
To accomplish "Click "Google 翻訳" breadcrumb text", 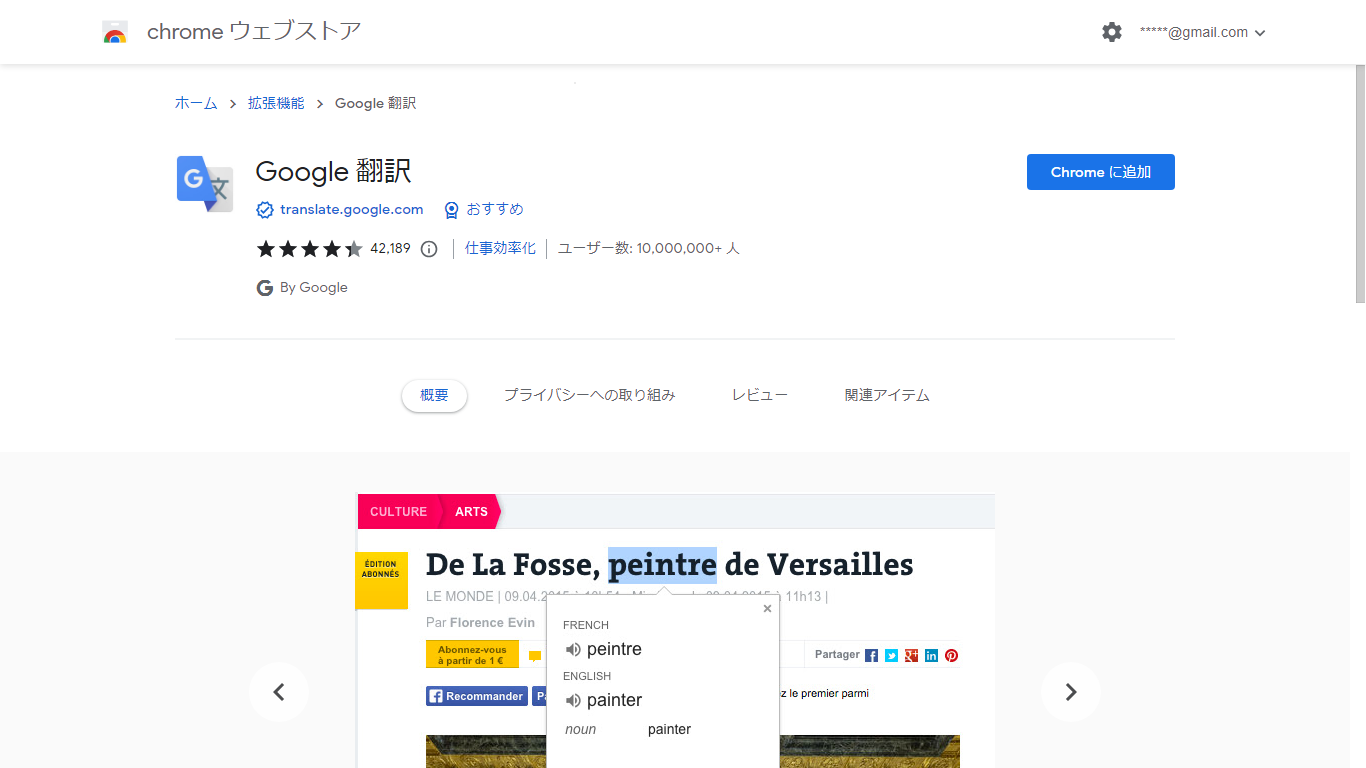I will point(375,103).
